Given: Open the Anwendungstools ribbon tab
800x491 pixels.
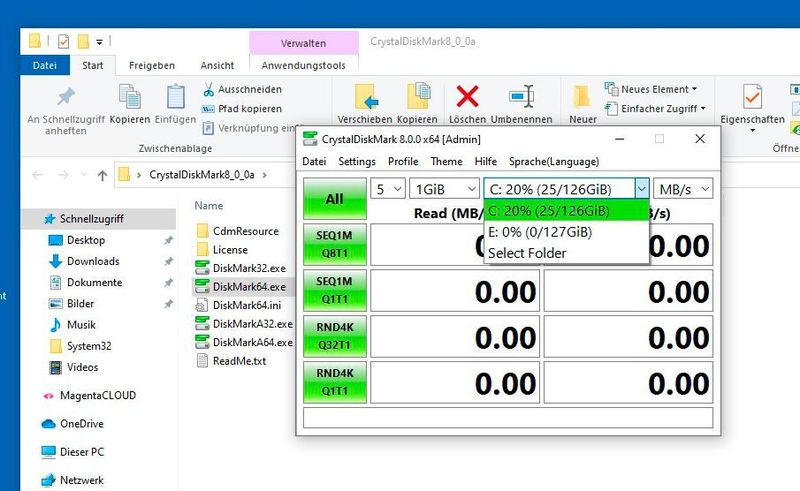Looking at the screenshot, I should click(x=303, y=65).
